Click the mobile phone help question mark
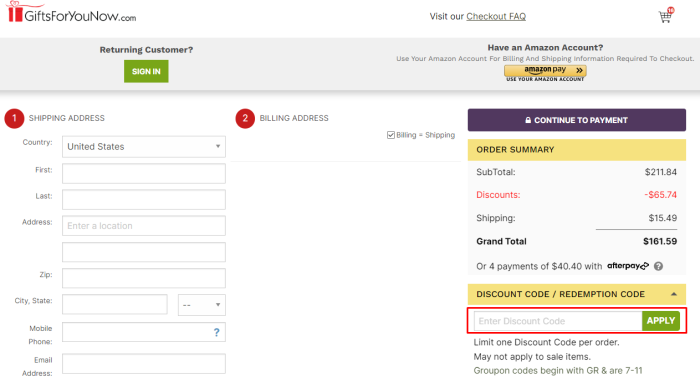The width and height of the screenshot is (700, 383). click(217, 332)
